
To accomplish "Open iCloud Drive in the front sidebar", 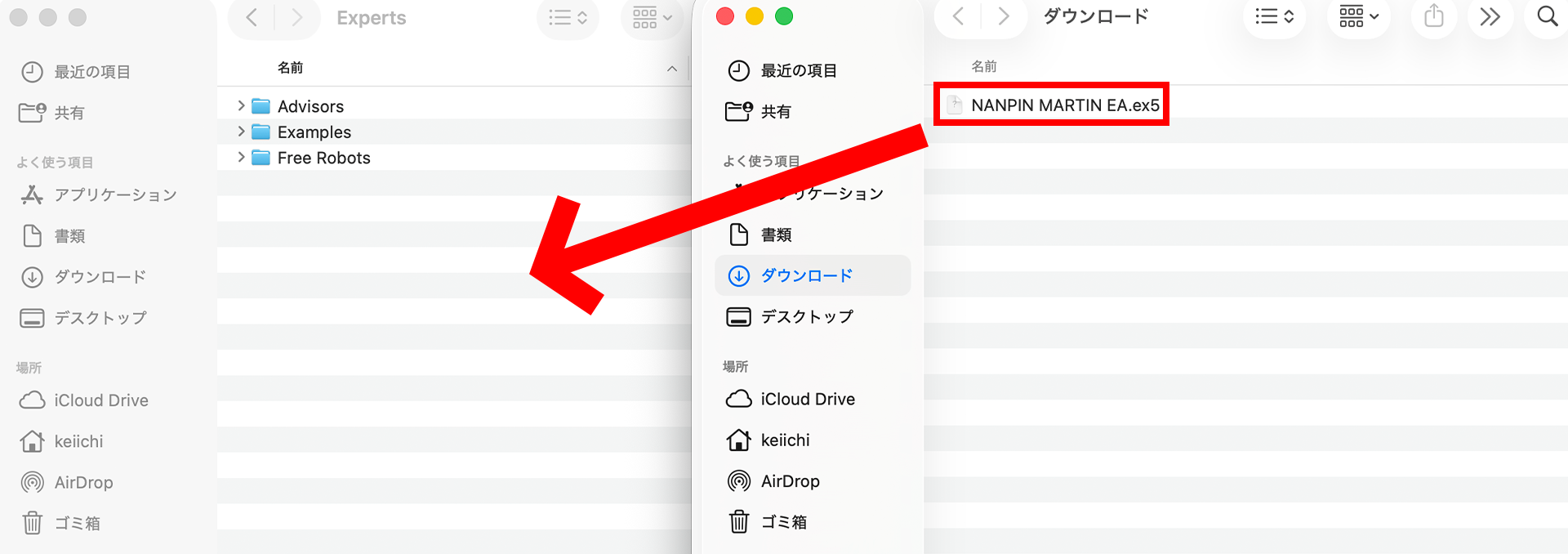I will click(x=807, y=399).
